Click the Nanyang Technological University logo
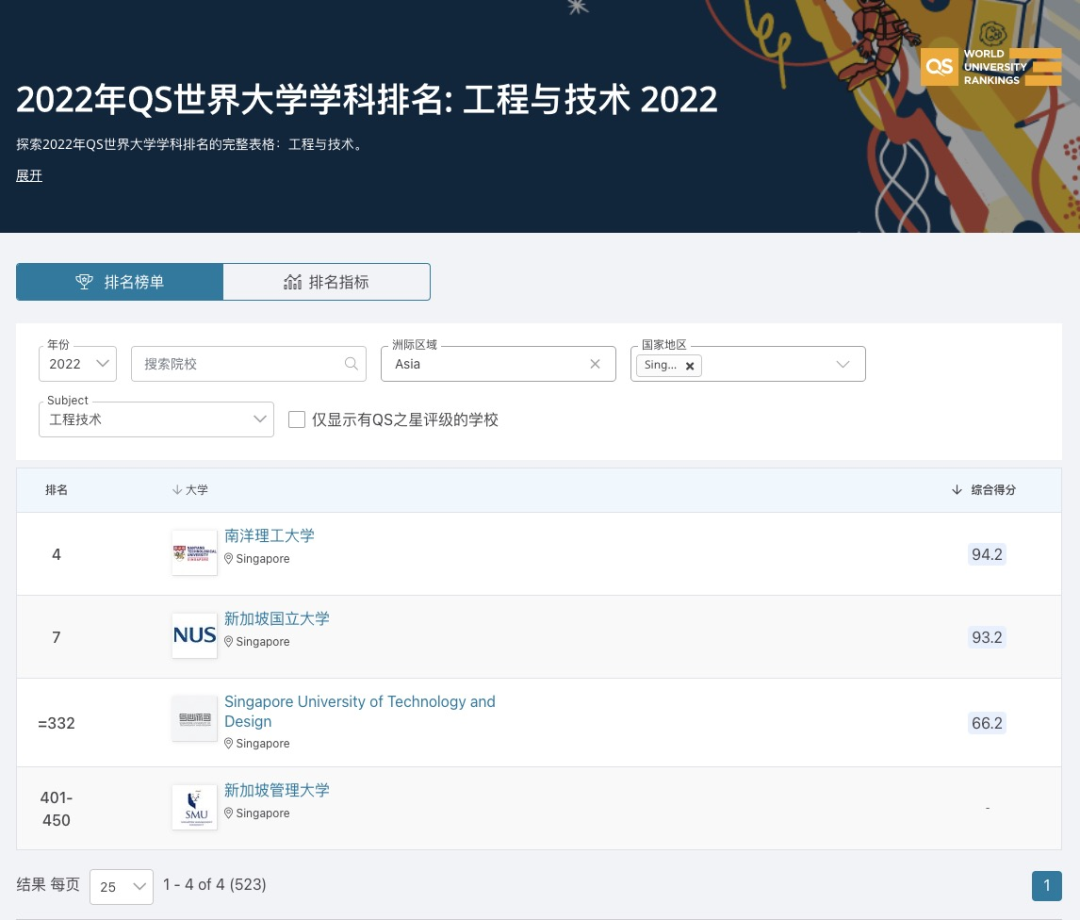Screen dimensions: 1080x920 coord(194,553)
